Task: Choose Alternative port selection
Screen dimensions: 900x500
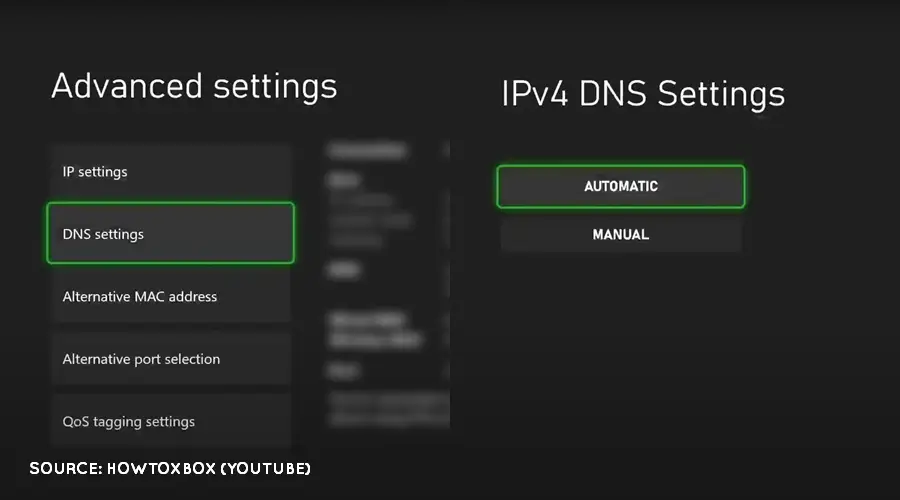Action: click(x=170, y=359)
